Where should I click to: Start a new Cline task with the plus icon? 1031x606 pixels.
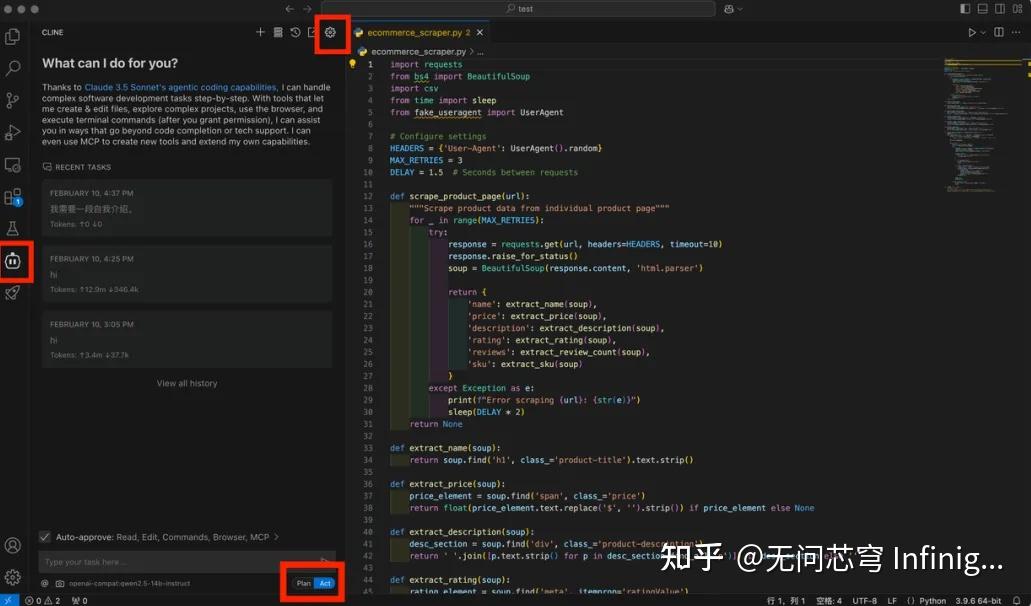pos(260,33)
